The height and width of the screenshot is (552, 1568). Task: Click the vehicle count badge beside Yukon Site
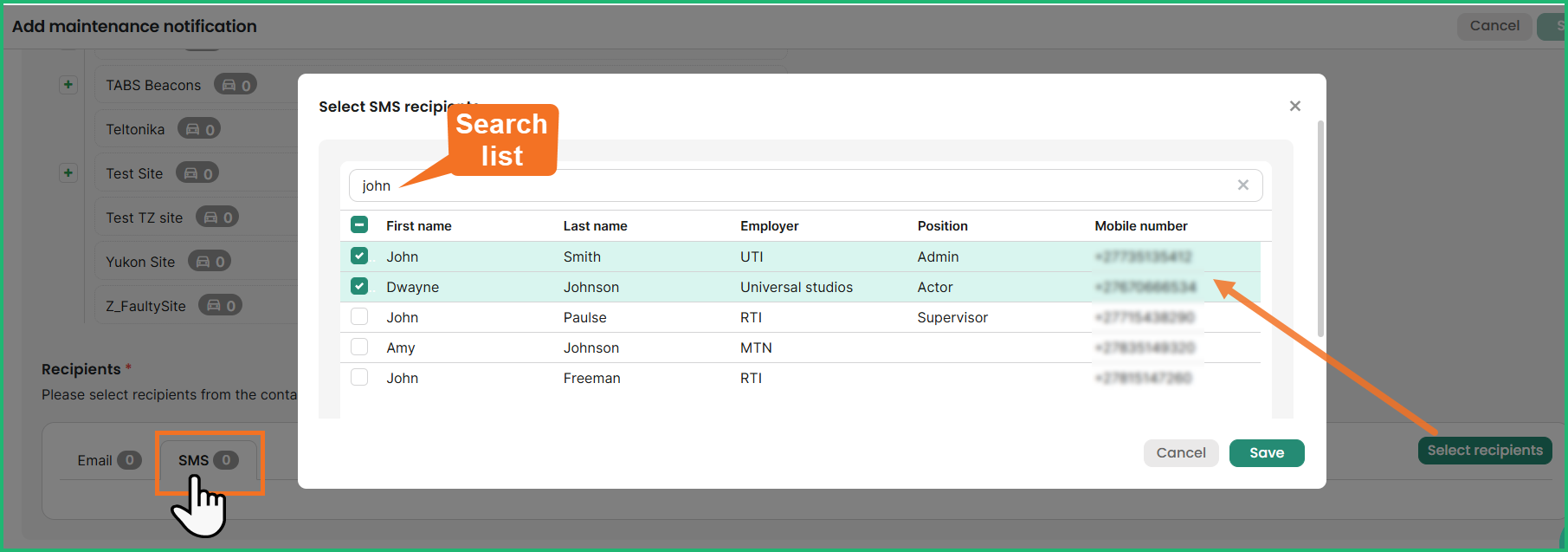(x=210, y=262)
